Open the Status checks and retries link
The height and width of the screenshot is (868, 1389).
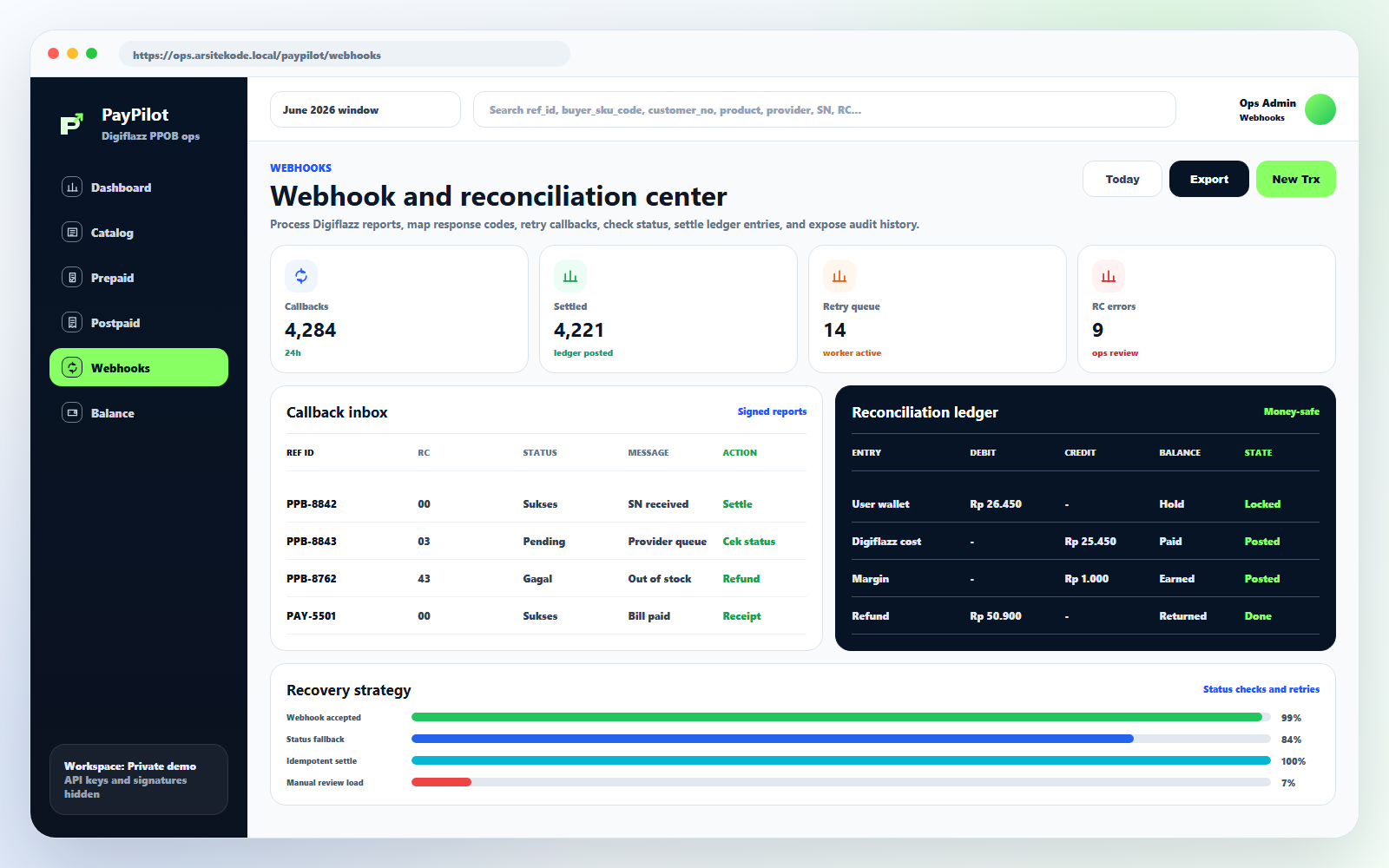point(1261,689)
